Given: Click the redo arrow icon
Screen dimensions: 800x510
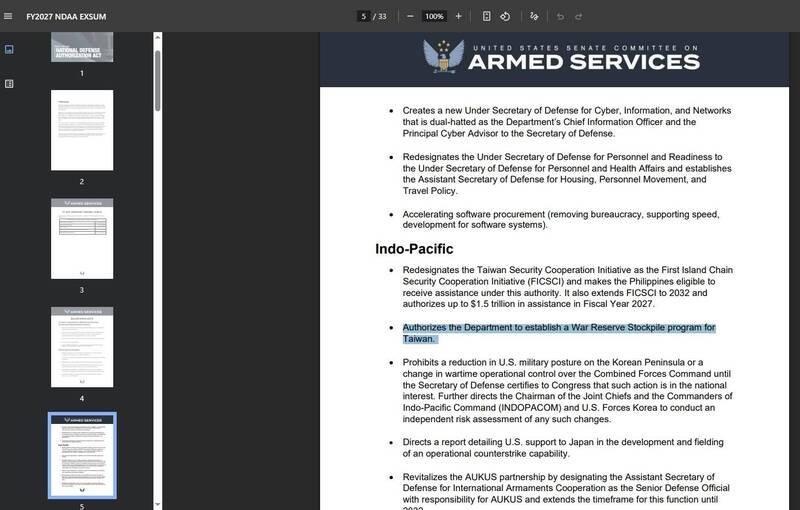Looking at the screenshot, I should 579,16.
